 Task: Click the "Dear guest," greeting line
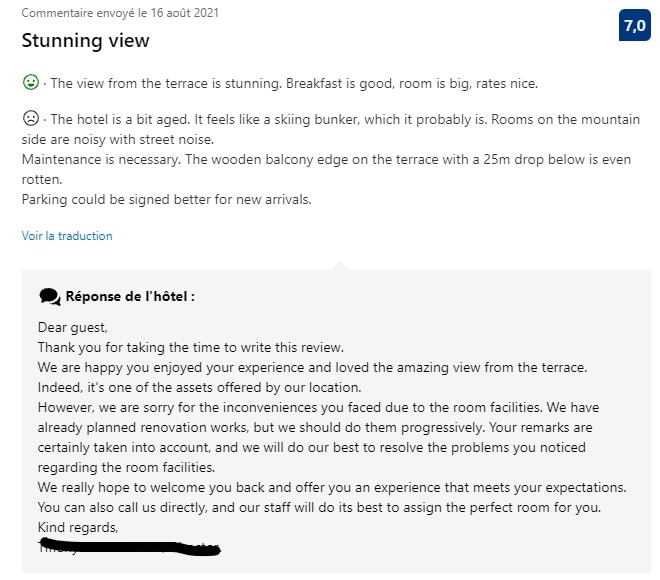click(72, 327)
